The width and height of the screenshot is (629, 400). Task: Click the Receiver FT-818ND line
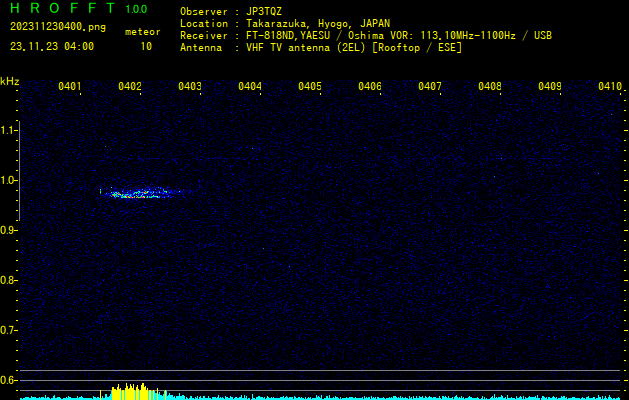[x=366, y=35]
